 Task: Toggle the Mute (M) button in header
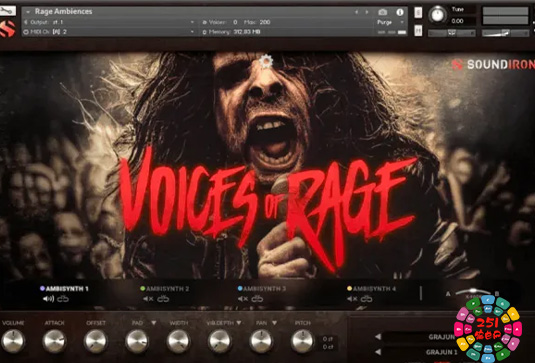click(x=418, y=30)
